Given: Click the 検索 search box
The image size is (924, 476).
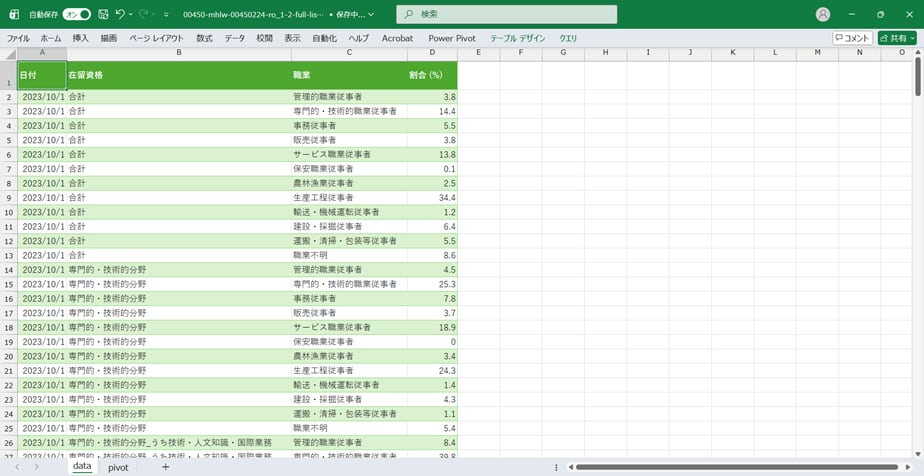Looking at the screenshot, I should pyautogui.click(x=490, y=15).
